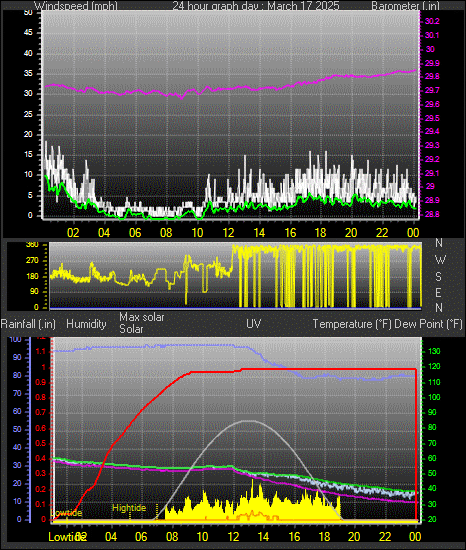Click the 12 hour tick on wind graph
This screenshot has height=550, width=466.
coord(228,232)
